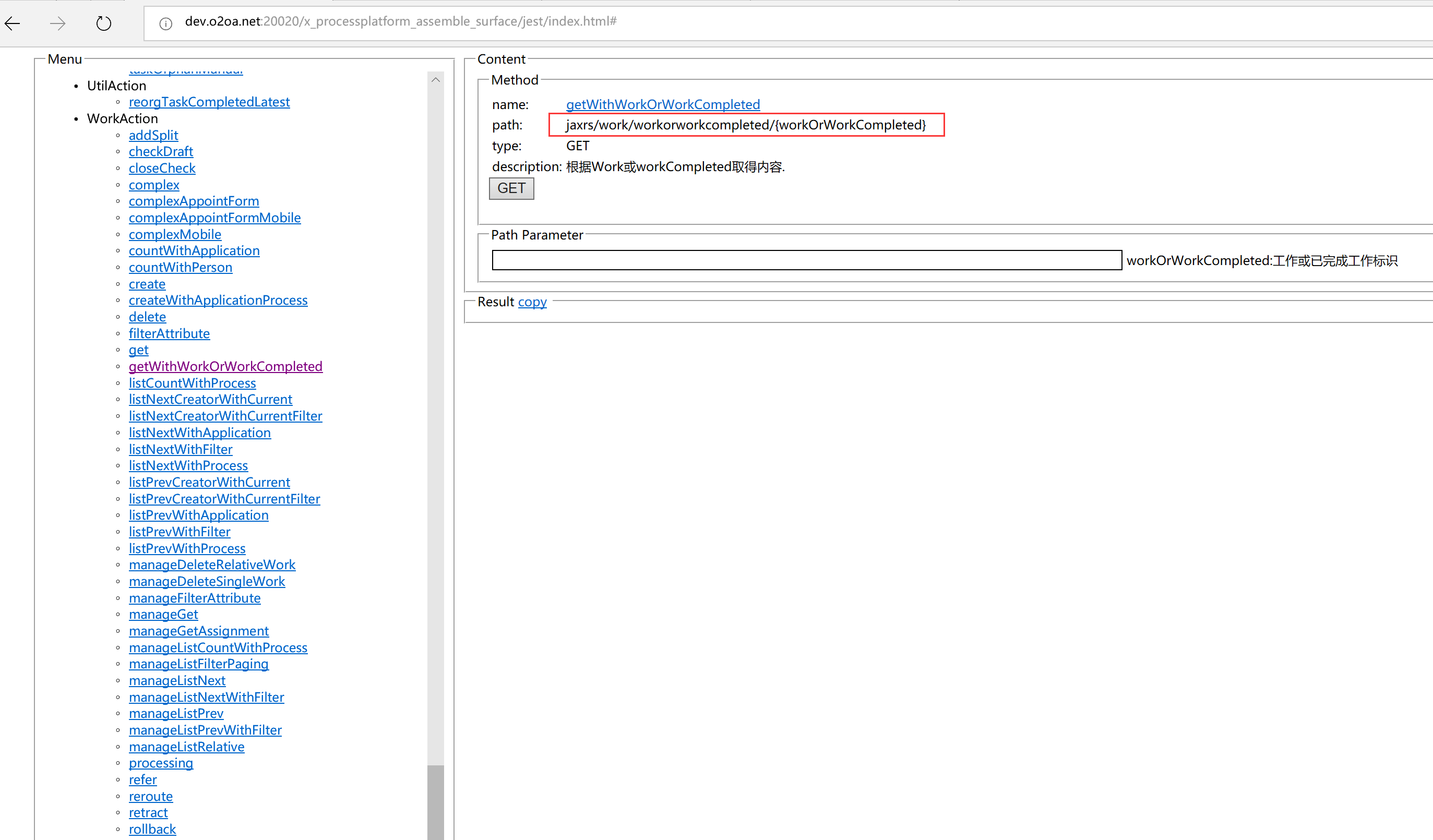
Task: Open the rollback menu link
Action: (x=152, y=829)
